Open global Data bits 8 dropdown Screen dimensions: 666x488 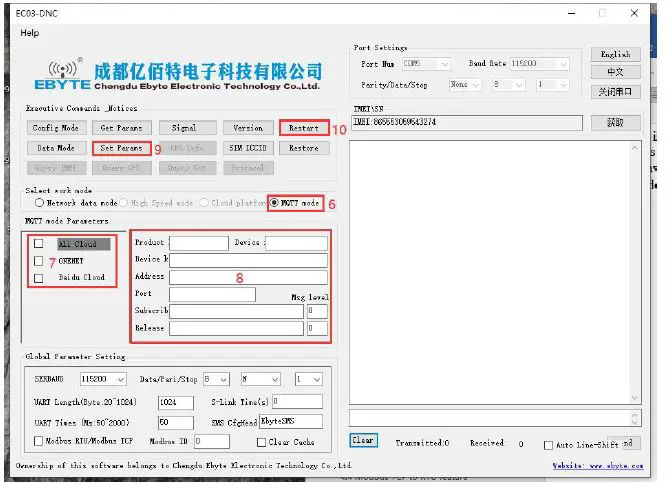tap(217, 379)
